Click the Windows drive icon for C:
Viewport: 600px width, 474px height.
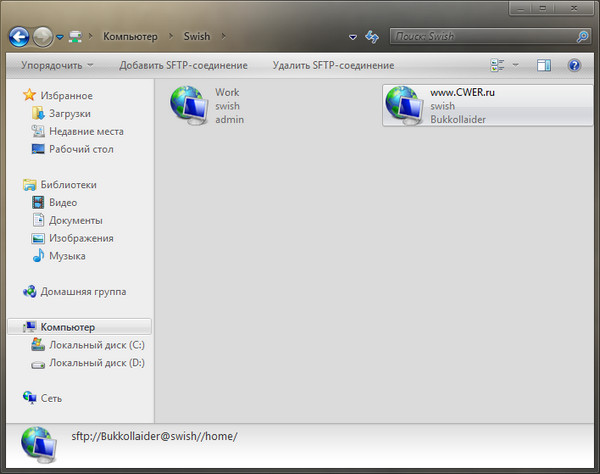[38, 344]
